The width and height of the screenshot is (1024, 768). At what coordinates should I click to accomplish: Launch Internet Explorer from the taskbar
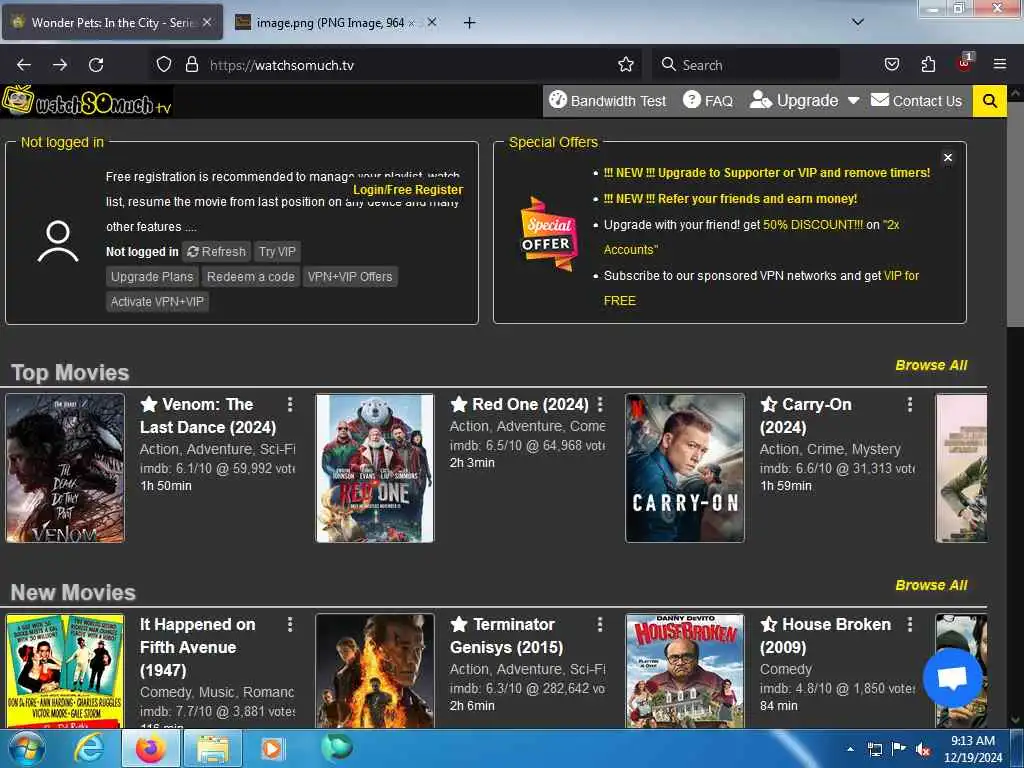point(89,748)
